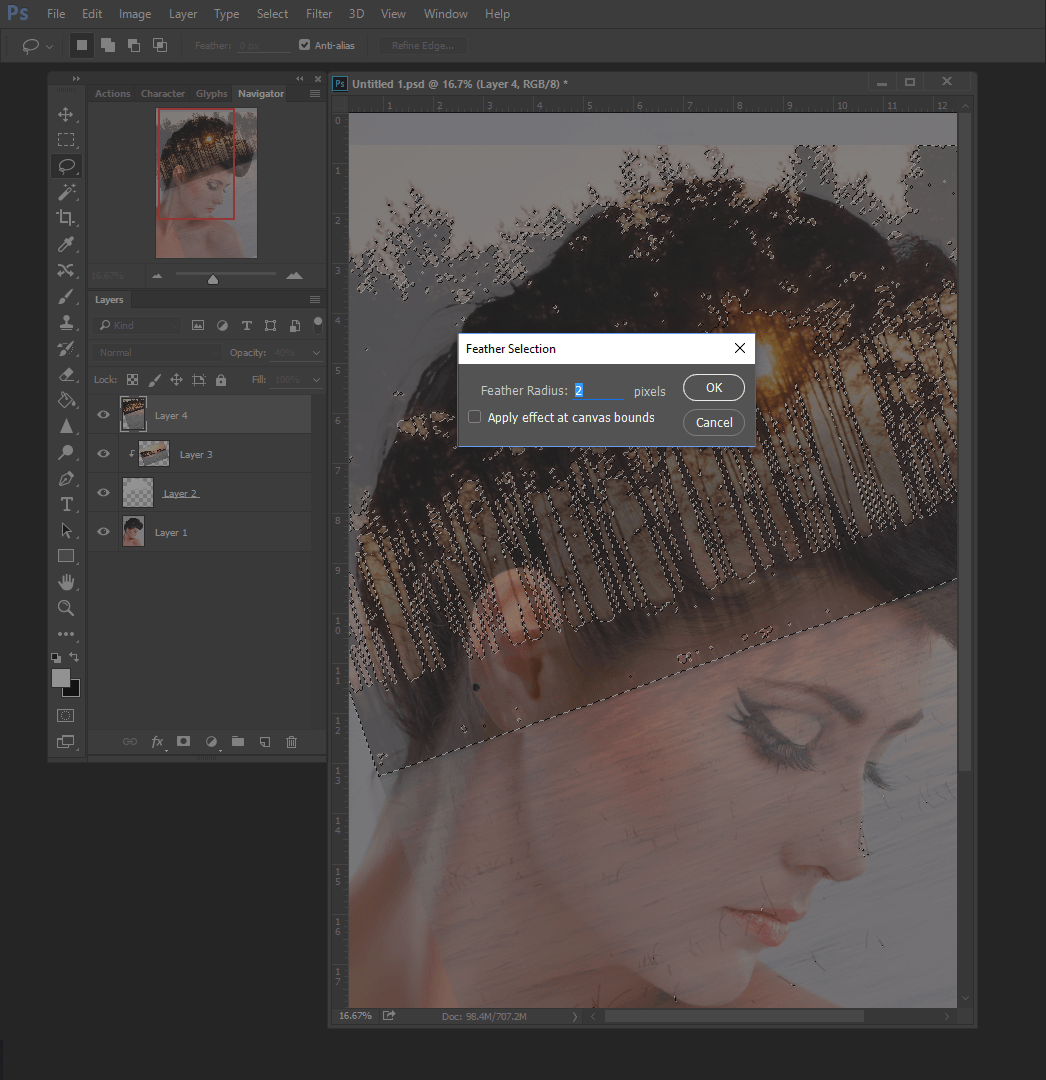Image resolution: width=1046 pixels, height=1080 pixels.
Task: Enable Apply effect at canvas bounds
Action: coord(475,417)
